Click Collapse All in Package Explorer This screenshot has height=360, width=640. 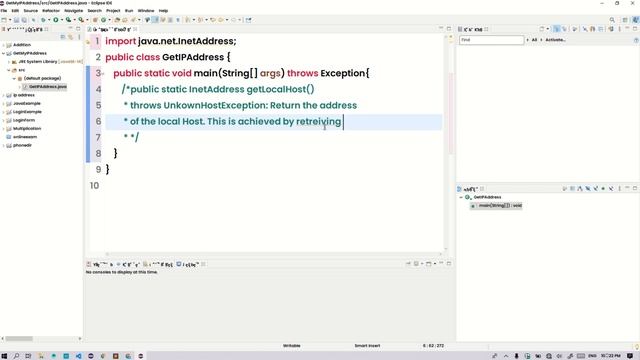[63, 37]
